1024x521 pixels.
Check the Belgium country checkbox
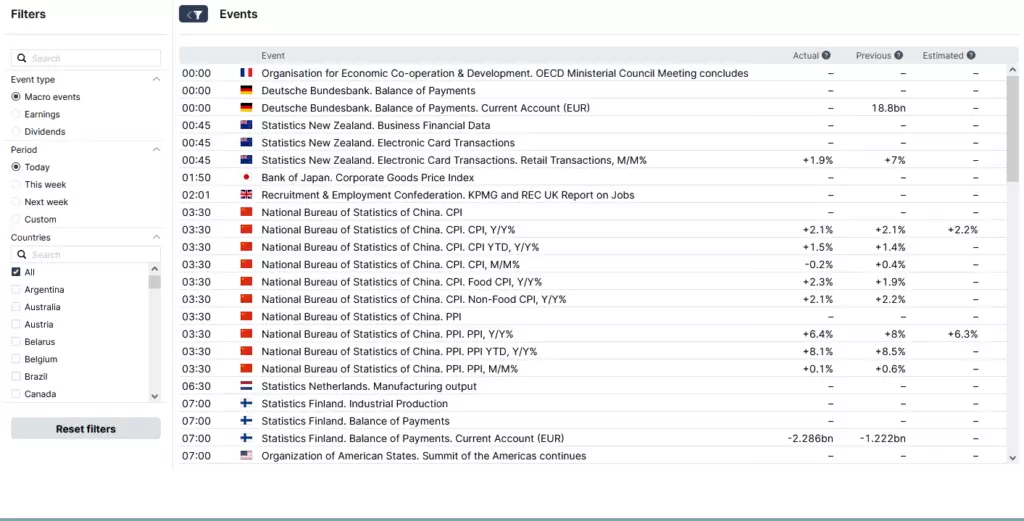click(16, 359)
